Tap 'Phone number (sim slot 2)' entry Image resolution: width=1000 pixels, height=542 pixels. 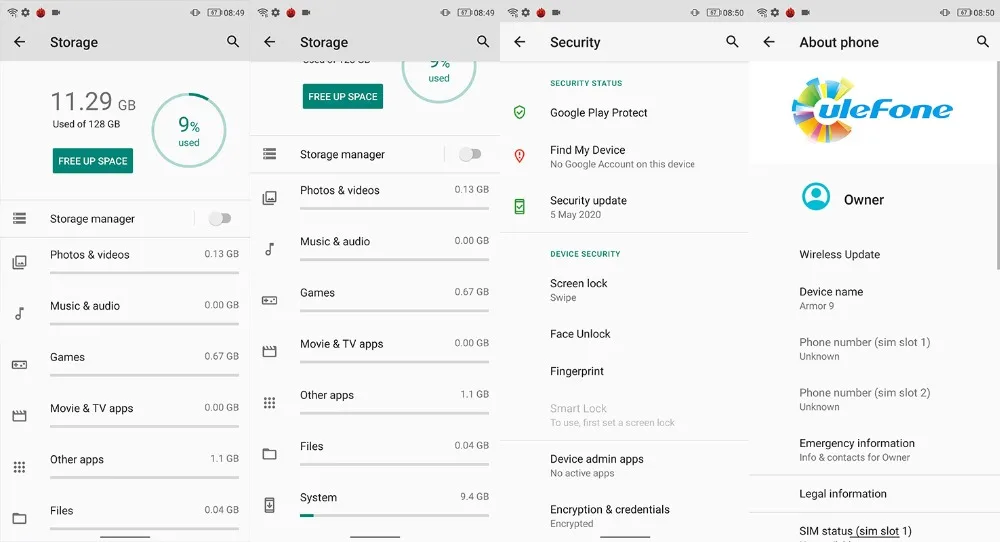(x=874, y=399)
